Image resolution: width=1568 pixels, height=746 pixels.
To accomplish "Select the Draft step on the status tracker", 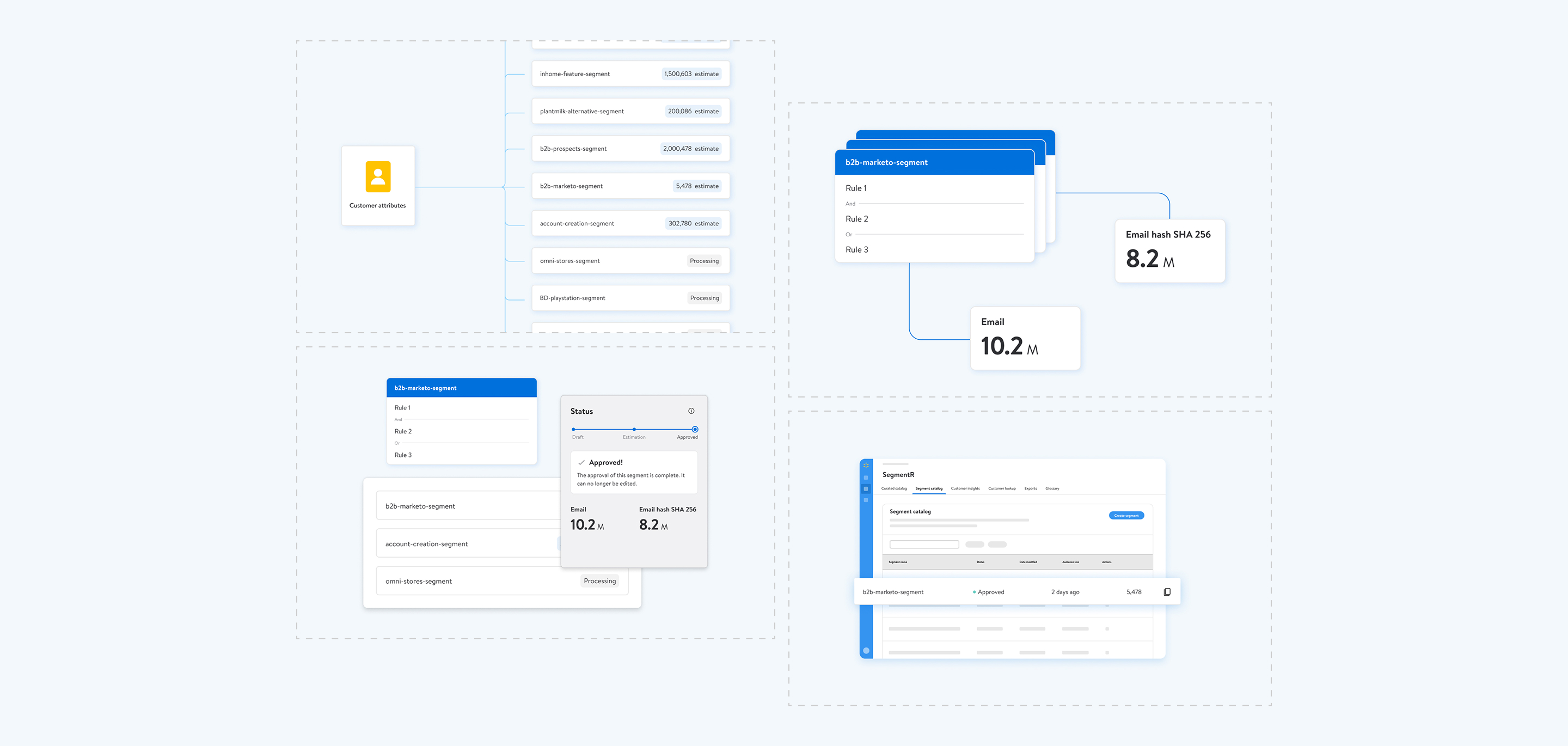I will [573, 429].
